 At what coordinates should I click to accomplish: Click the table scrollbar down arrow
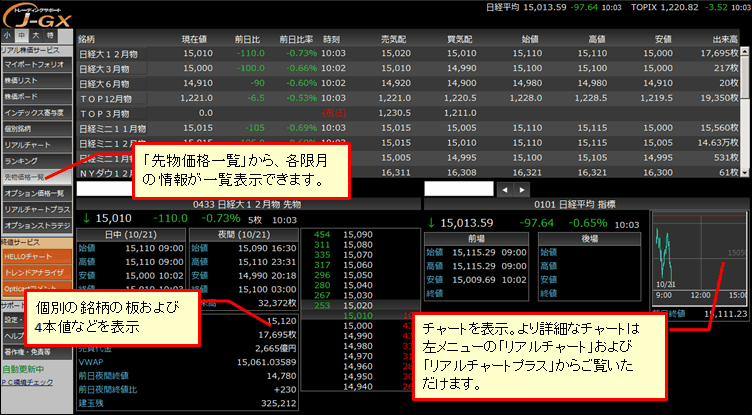745,173
